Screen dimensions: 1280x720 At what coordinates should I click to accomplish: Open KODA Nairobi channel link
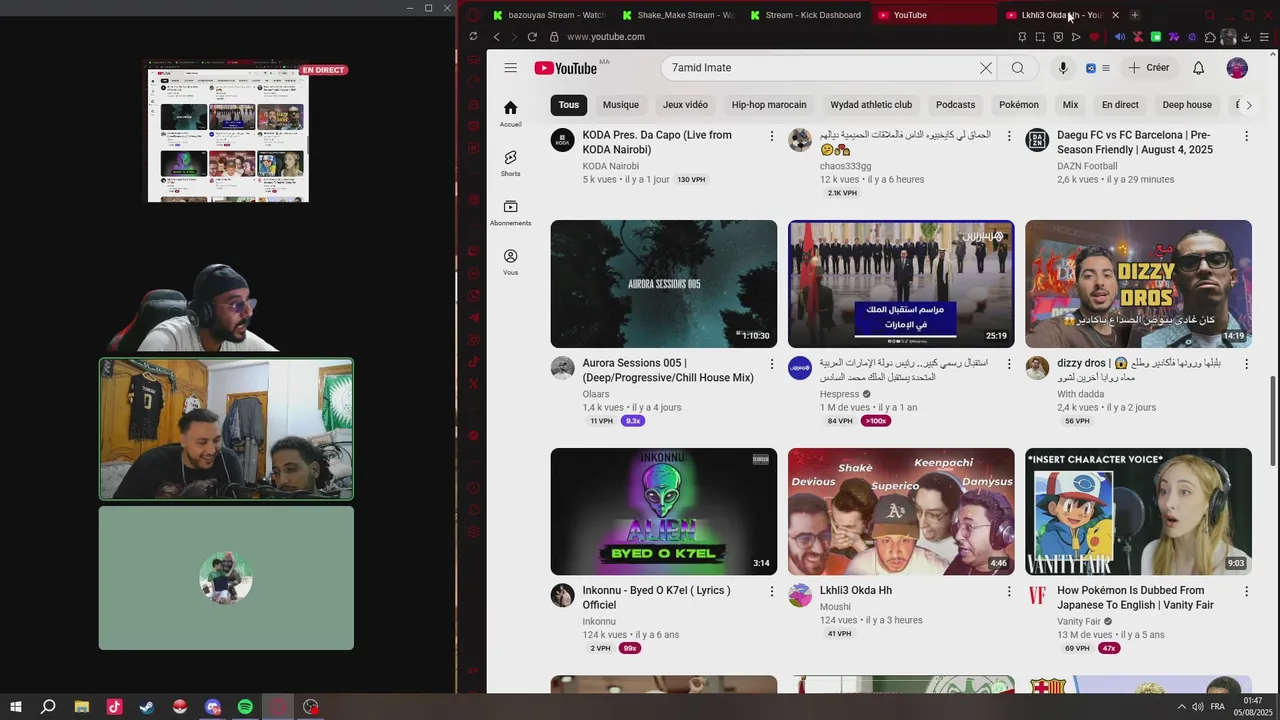click(x=611, y=166)
